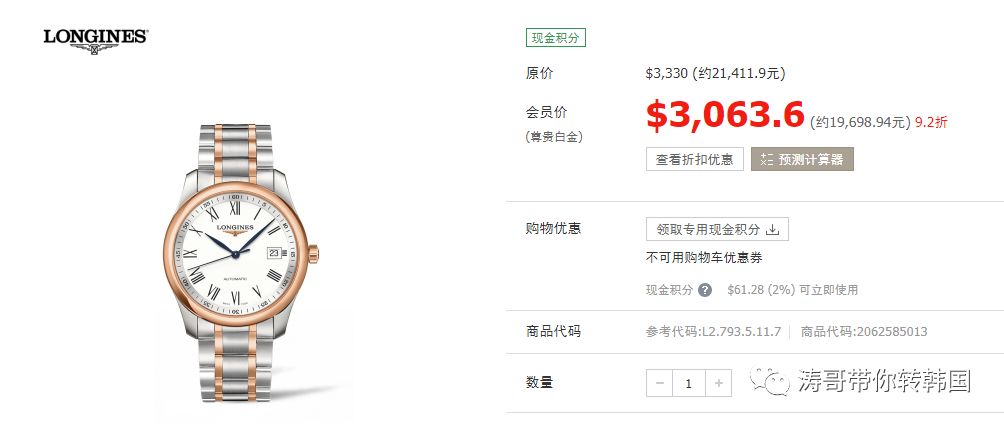Click the Longines brand logo
Image resolution: width=1004 pixels, height=425 pixels.
pos(95,41)
